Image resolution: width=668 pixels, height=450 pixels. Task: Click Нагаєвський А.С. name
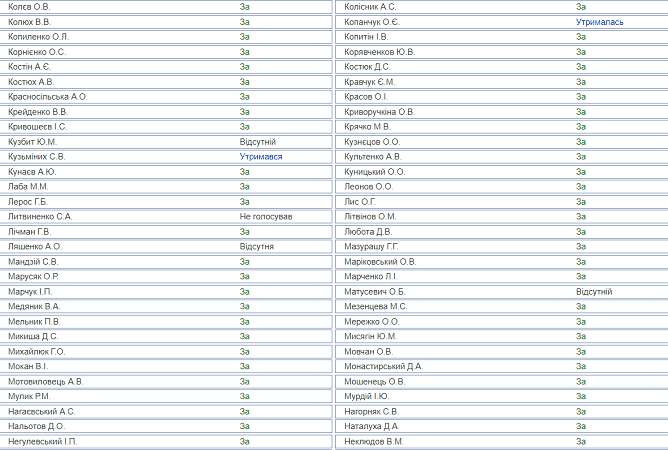click(41, 412)
